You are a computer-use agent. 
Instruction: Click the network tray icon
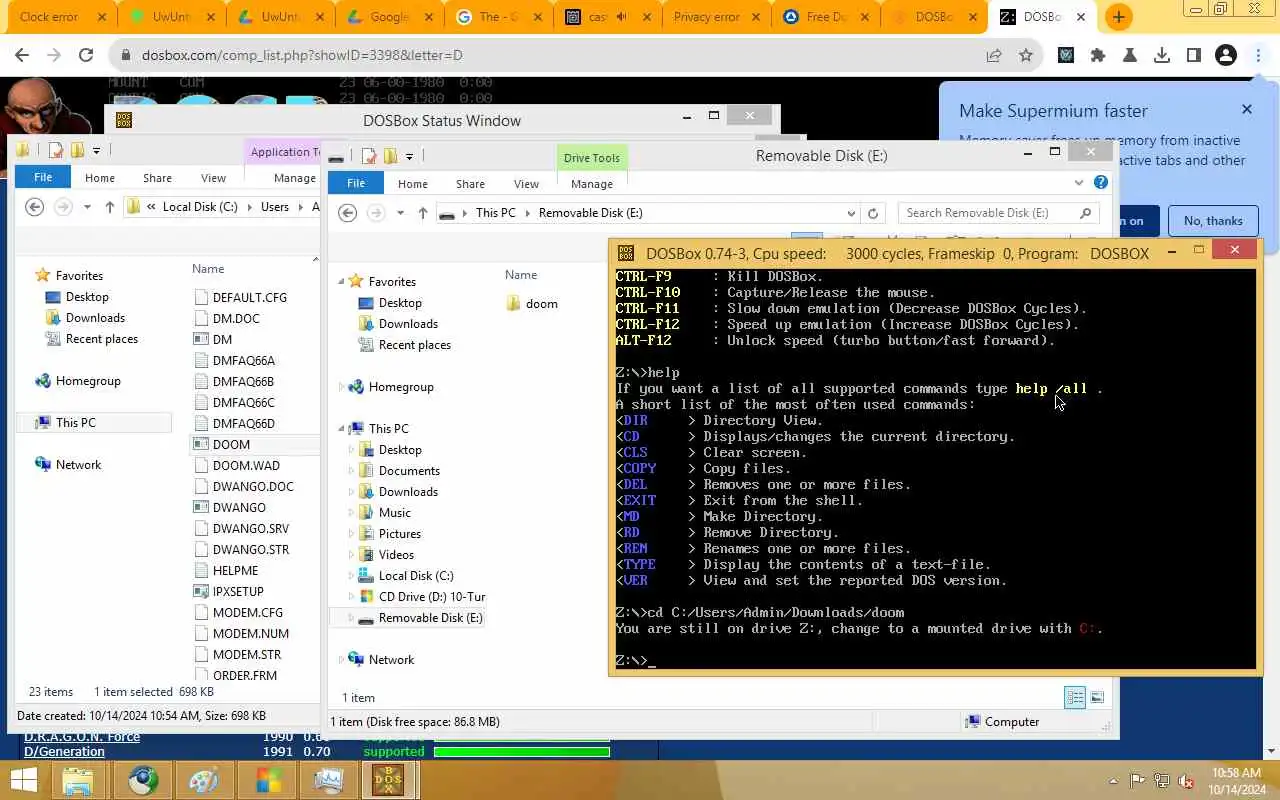tap(1162, 780)
